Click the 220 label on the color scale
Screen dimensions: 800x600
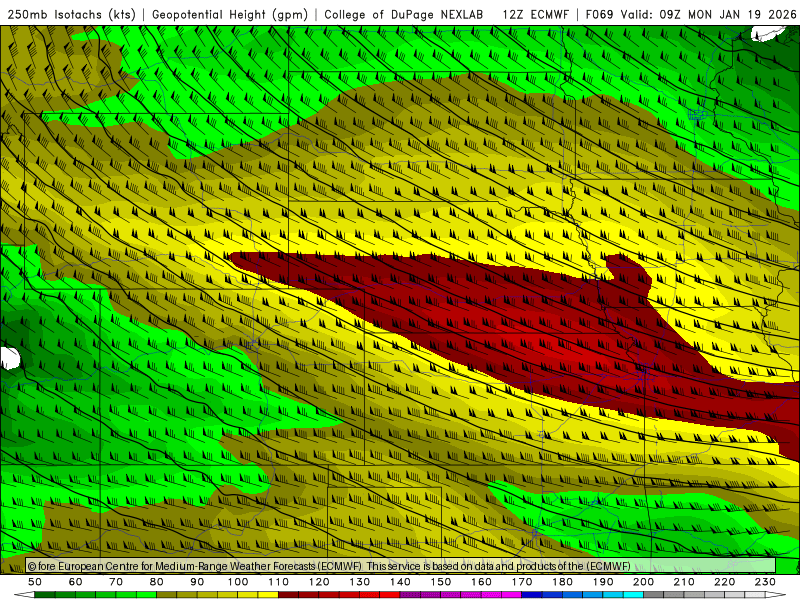[x=724, y=582]
